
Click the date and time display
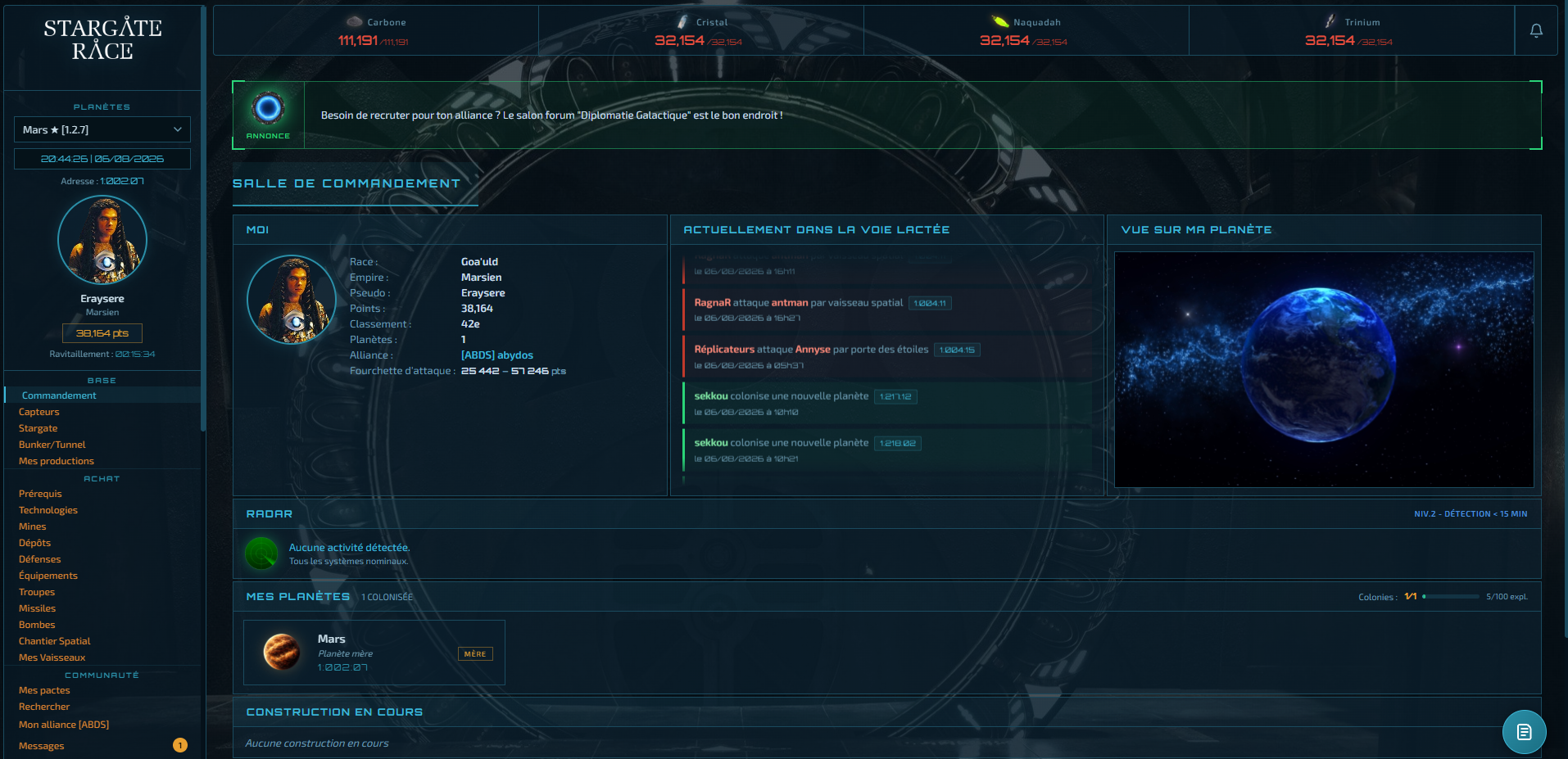[102, 159]
